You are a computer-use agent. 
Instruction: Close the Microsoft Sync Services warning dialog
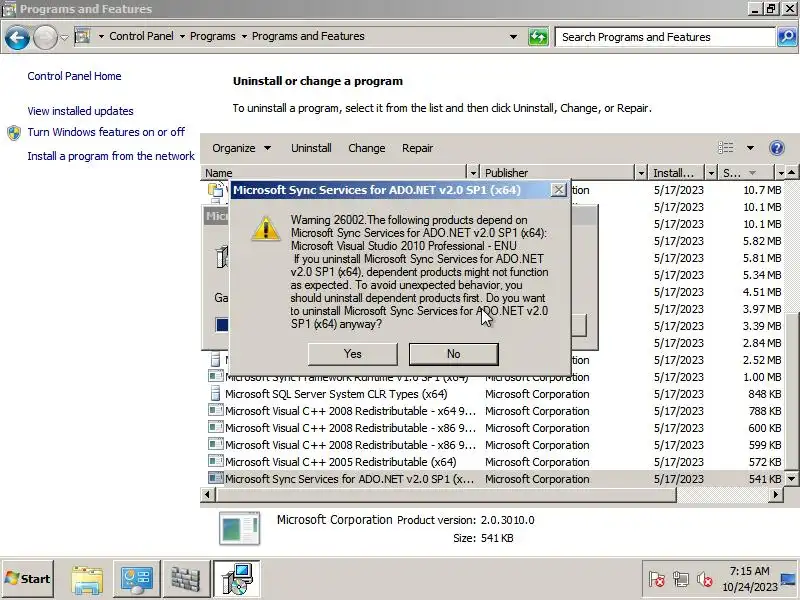pos(559,190)
